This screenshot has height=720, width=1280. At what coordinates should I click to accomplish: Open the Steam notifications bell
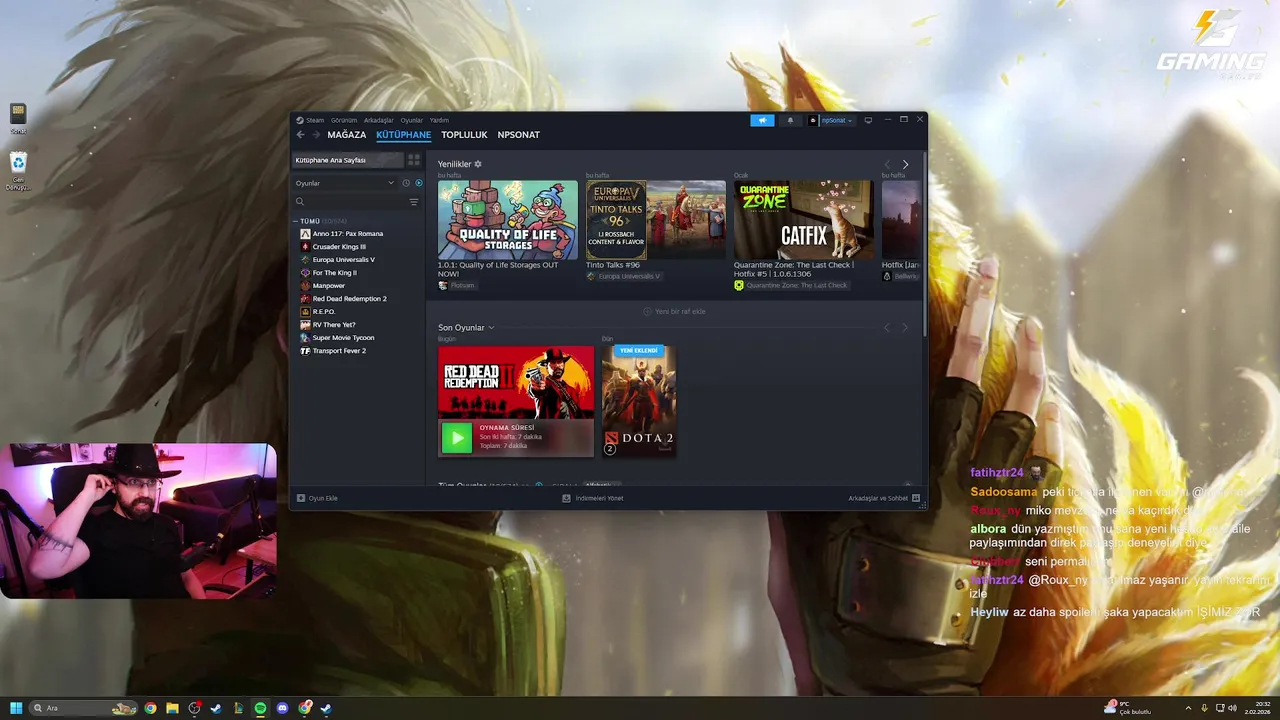click(x=790, y=120)
